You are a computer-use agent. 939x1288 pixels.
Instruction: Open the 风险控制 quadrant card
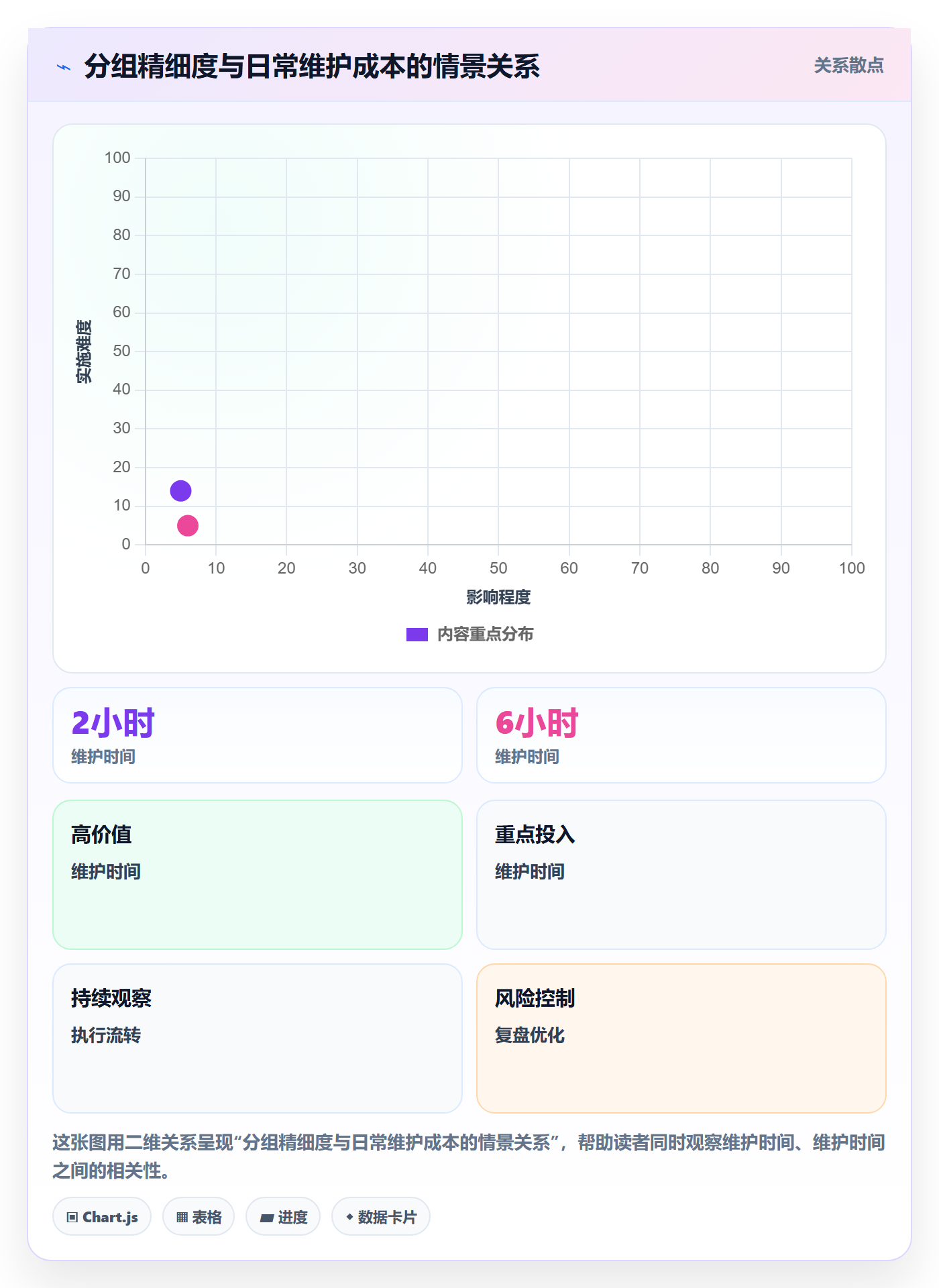(681, 1038)
